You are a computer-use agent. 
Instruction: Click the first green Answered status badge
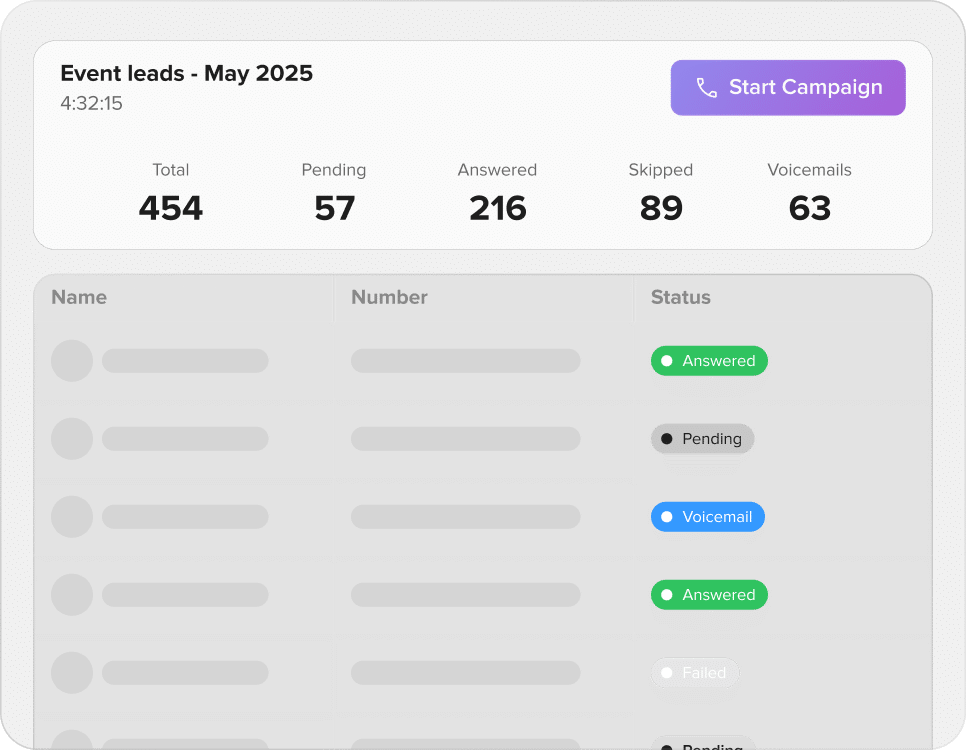(709, 361)
